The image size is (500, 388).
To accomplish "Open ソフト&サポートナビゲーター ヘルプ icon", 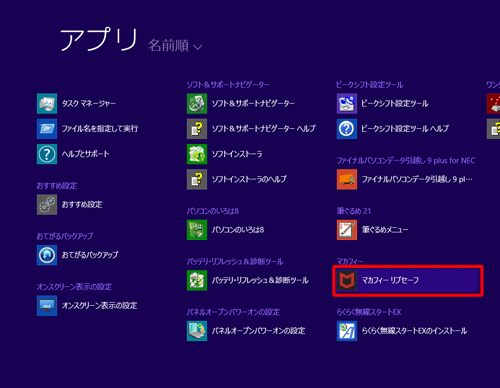I will click(x=197, y=129).
